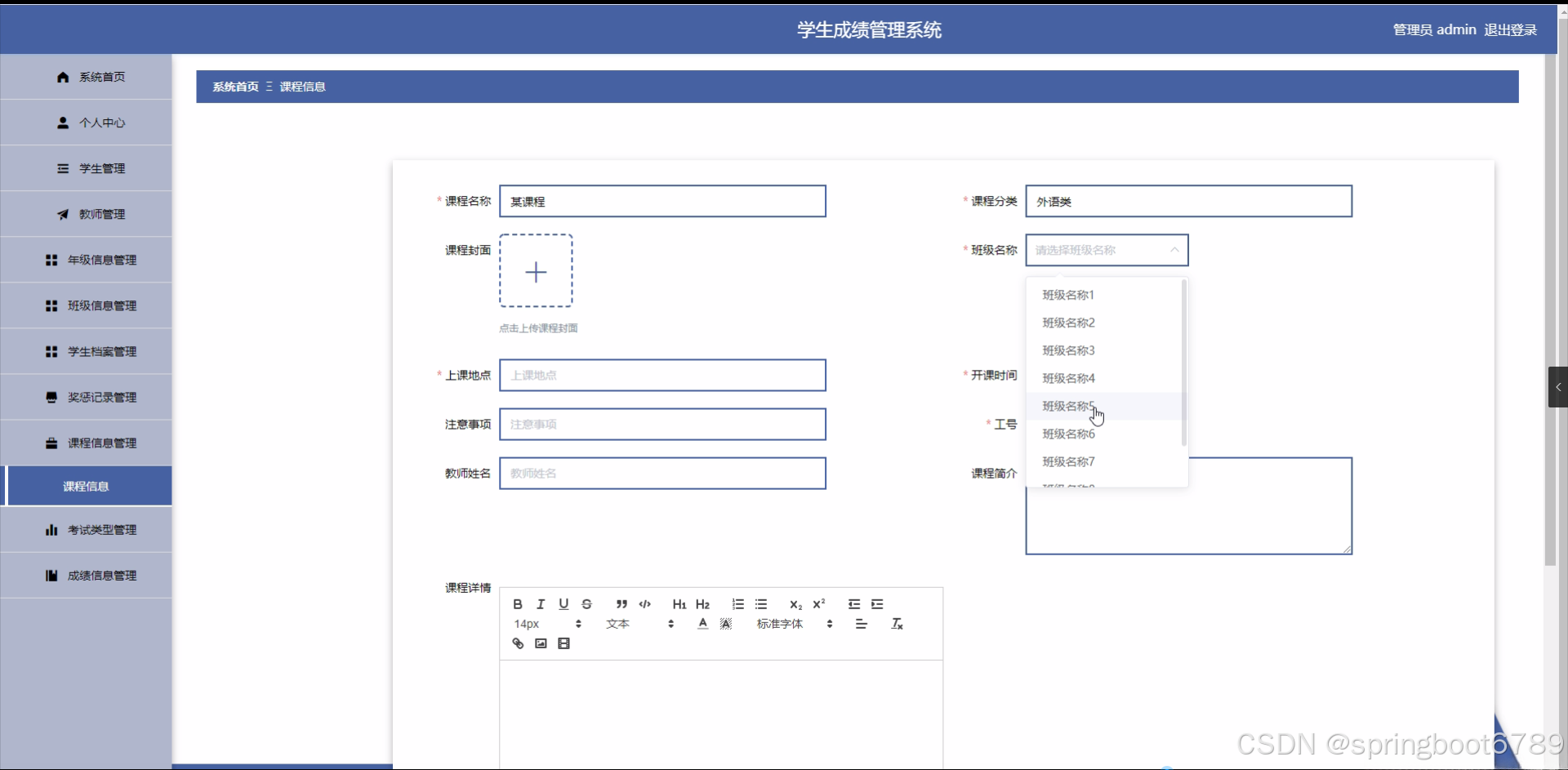
Task: Expand 班级信息管理 sidebar menu
Action: (x=86, y=305)
